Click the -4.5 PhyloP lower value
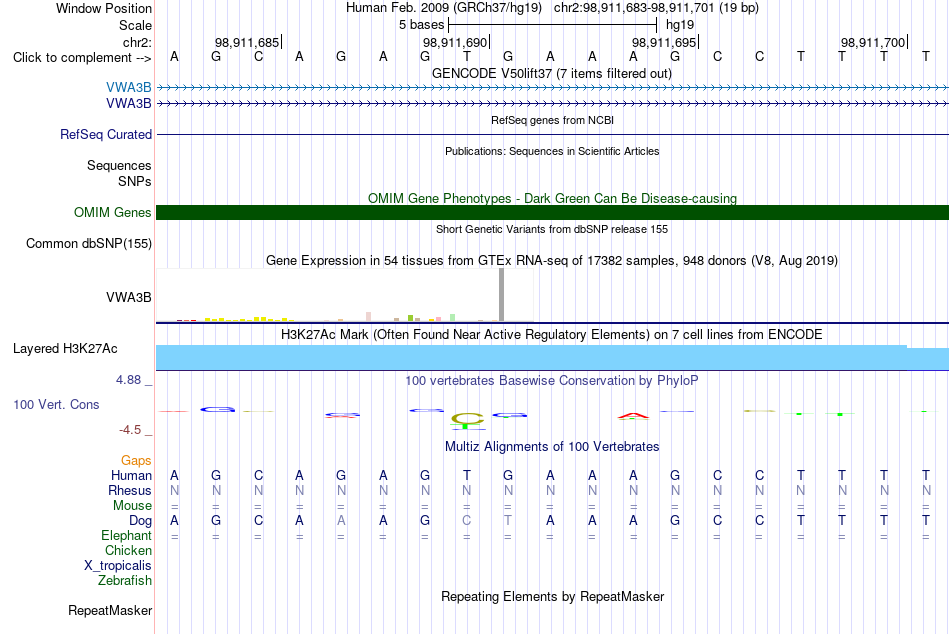Viewport: 950px width, 634px height. tap(130, 430)
